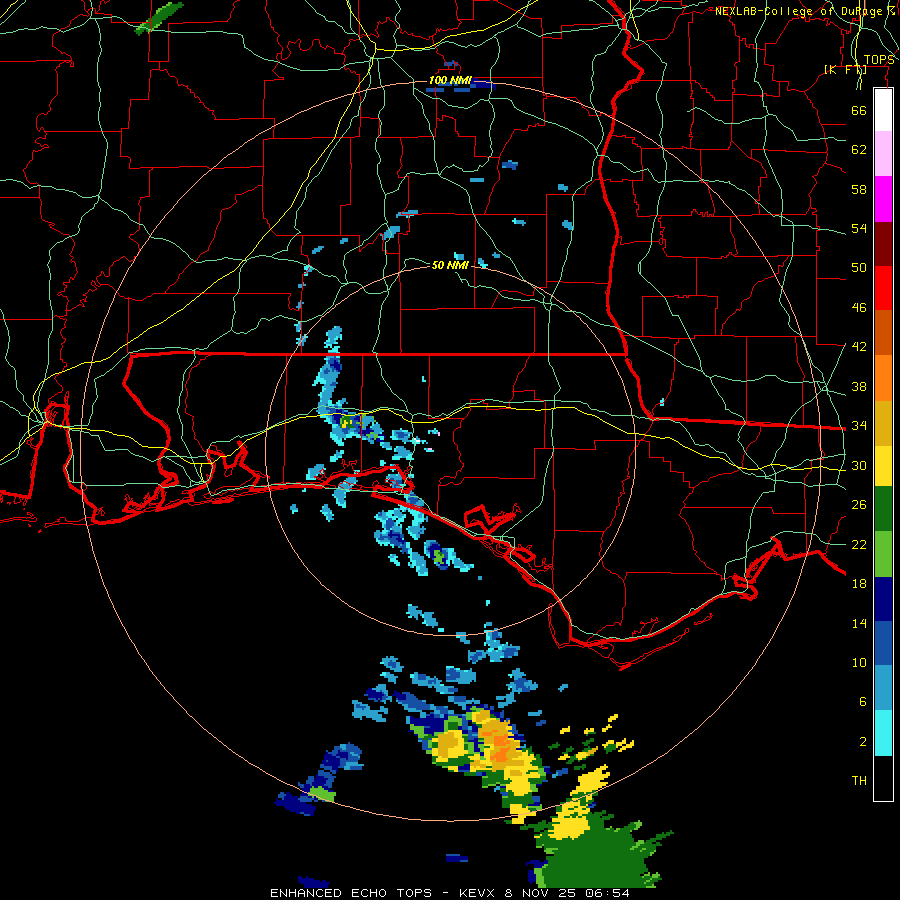The image size is (900, 900).
Task: Click the magenta 58 kft legend swatch
Action: coord(883,199)
